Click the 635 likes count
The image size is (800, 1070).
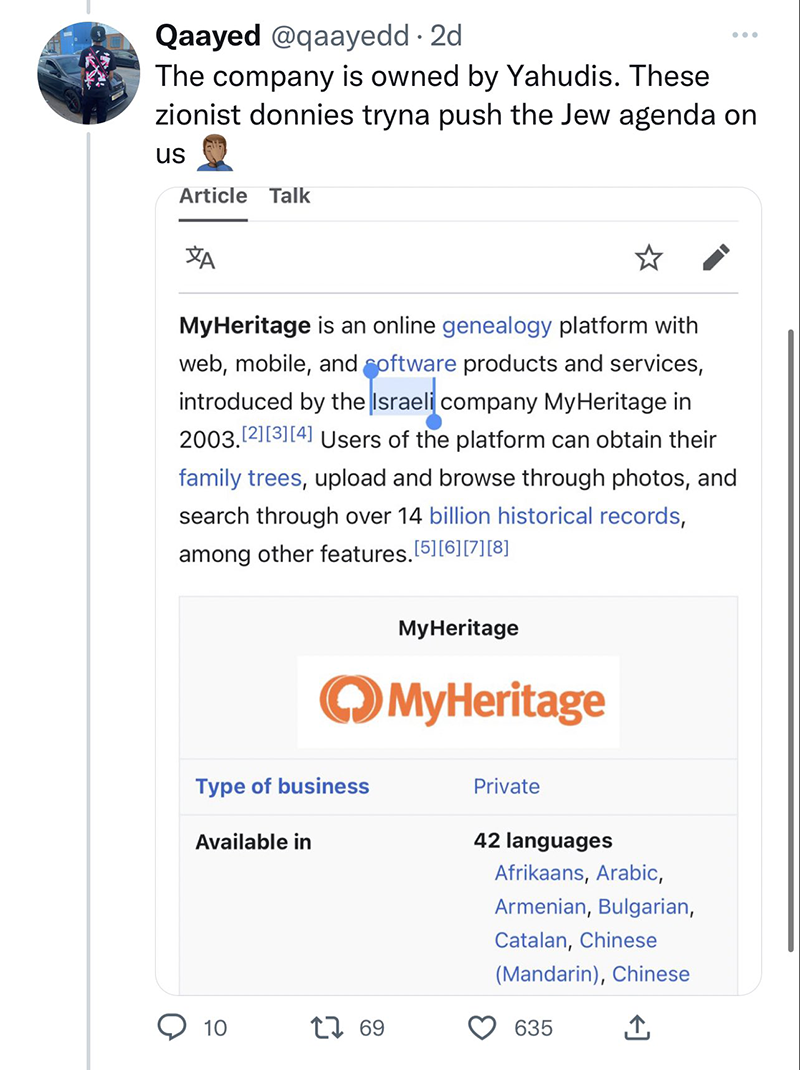(x=533, y=1028)
